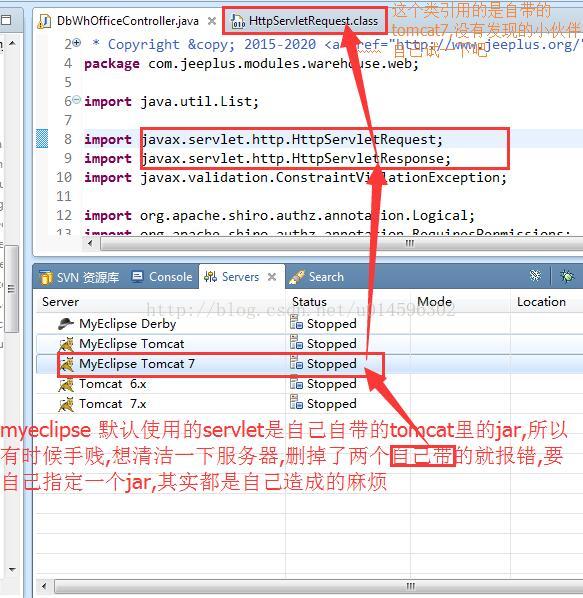Click the Servers tab icon
Image resolution: width=583 pixels, height=598 pixels.
(210, 276)
